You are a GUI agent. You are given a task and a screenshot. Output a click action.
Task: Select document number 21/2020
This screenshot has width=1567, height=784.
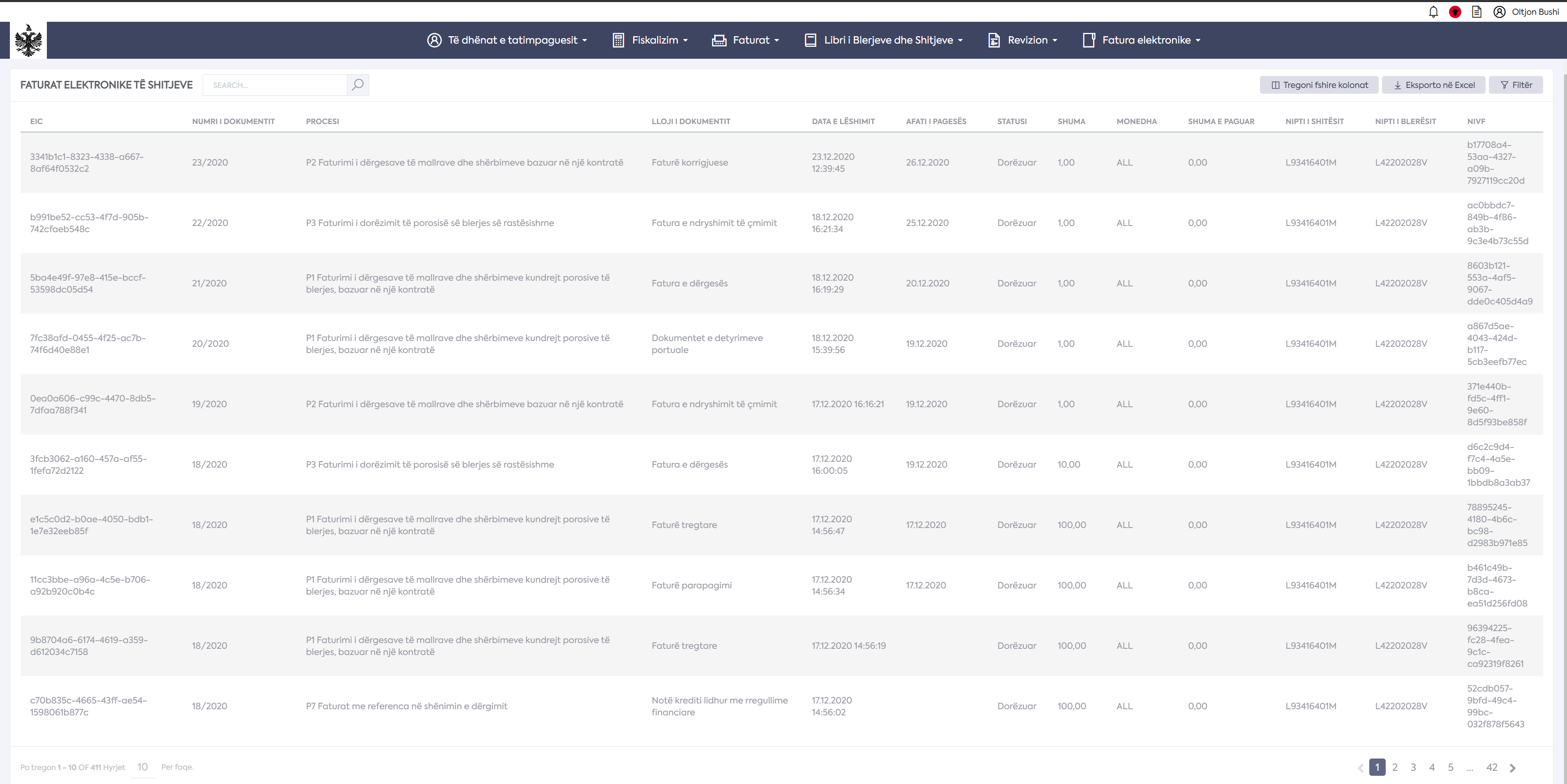click(209, 283)
